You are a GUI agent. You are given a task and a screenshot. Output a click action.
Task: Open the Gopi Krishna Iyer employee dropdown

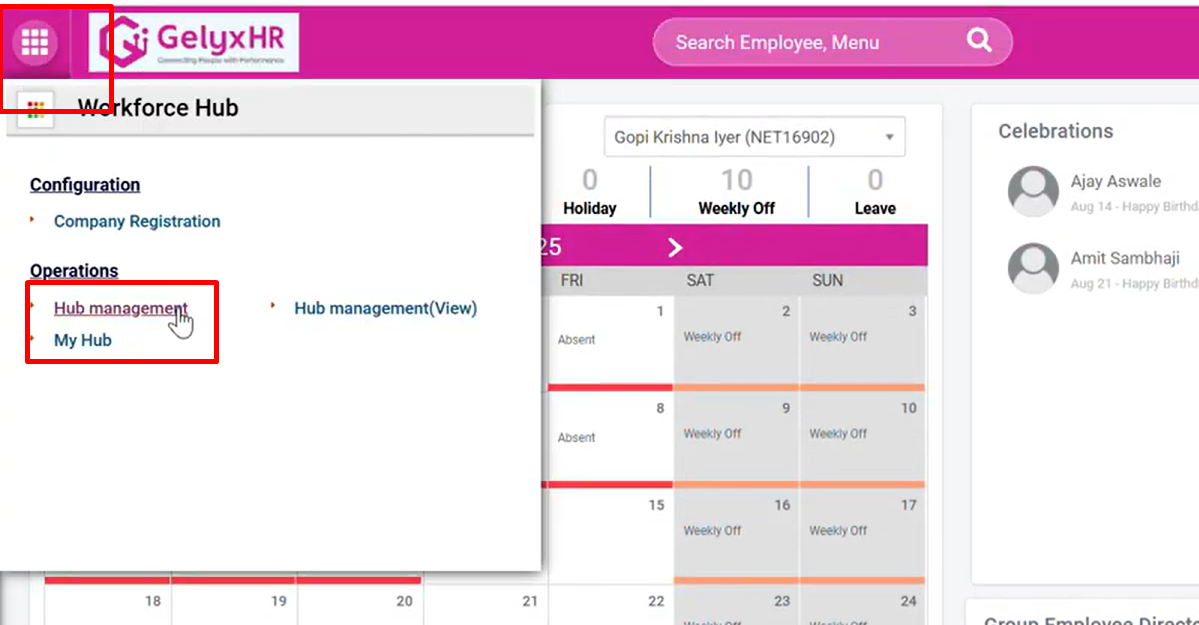click(x=754, y=137)
